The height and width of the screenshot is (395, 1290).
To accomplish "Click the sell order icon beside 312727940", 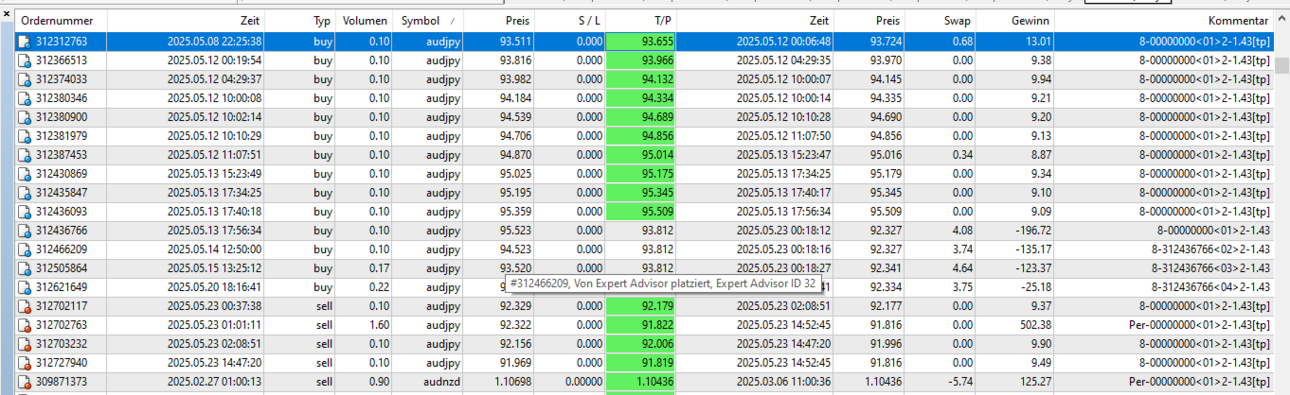I will (x=24, y=364).
